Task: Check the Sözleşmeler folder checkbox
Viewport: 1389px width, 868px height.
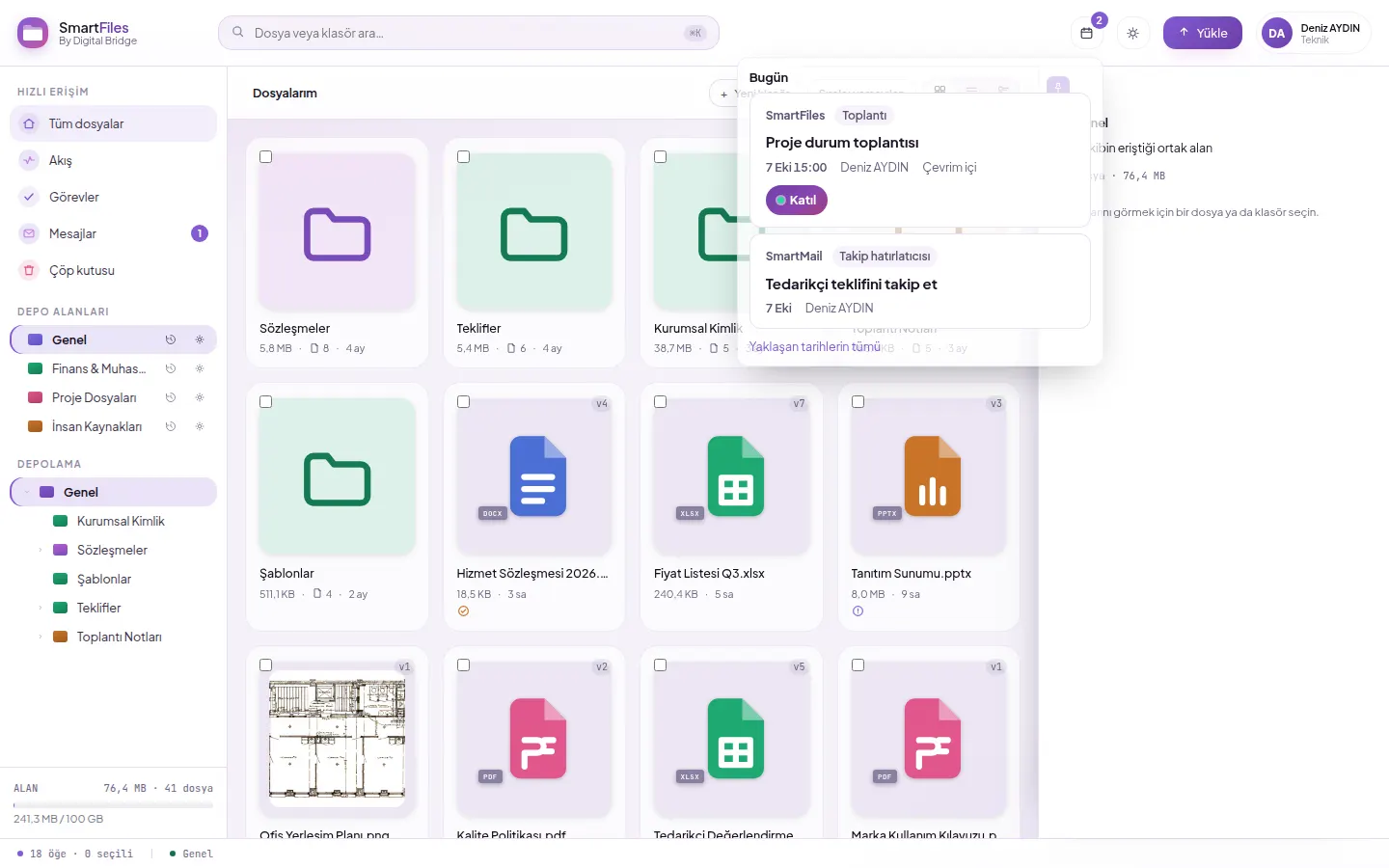Action: (x=266, y=157)
